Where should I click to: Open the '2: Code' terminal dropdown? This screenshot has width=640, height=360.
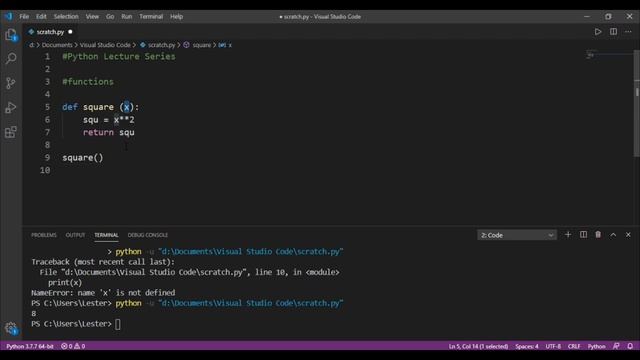click(517, 235)
